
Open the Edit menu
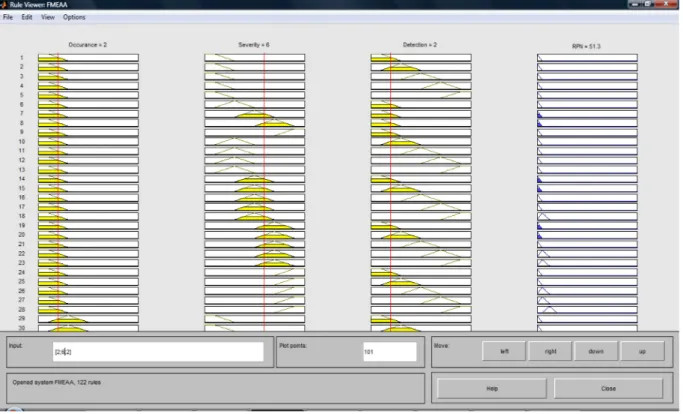pyautogui.click(x=27, y=17)
